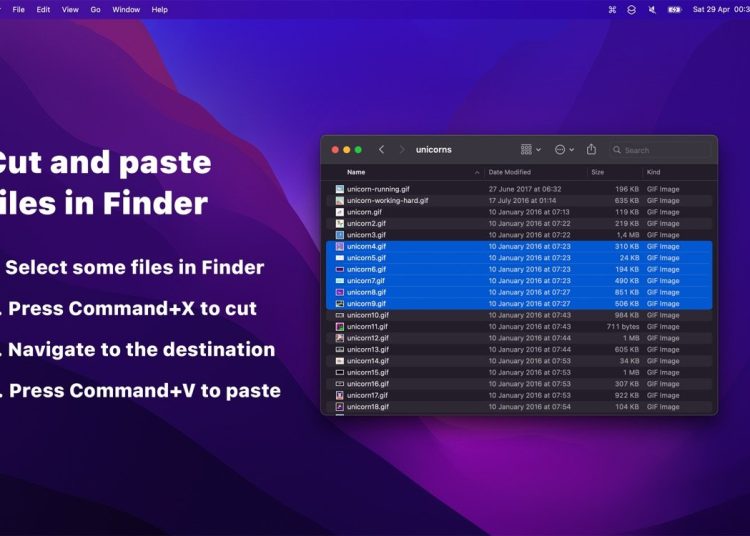Open the Window menu in menu bar

126,9
